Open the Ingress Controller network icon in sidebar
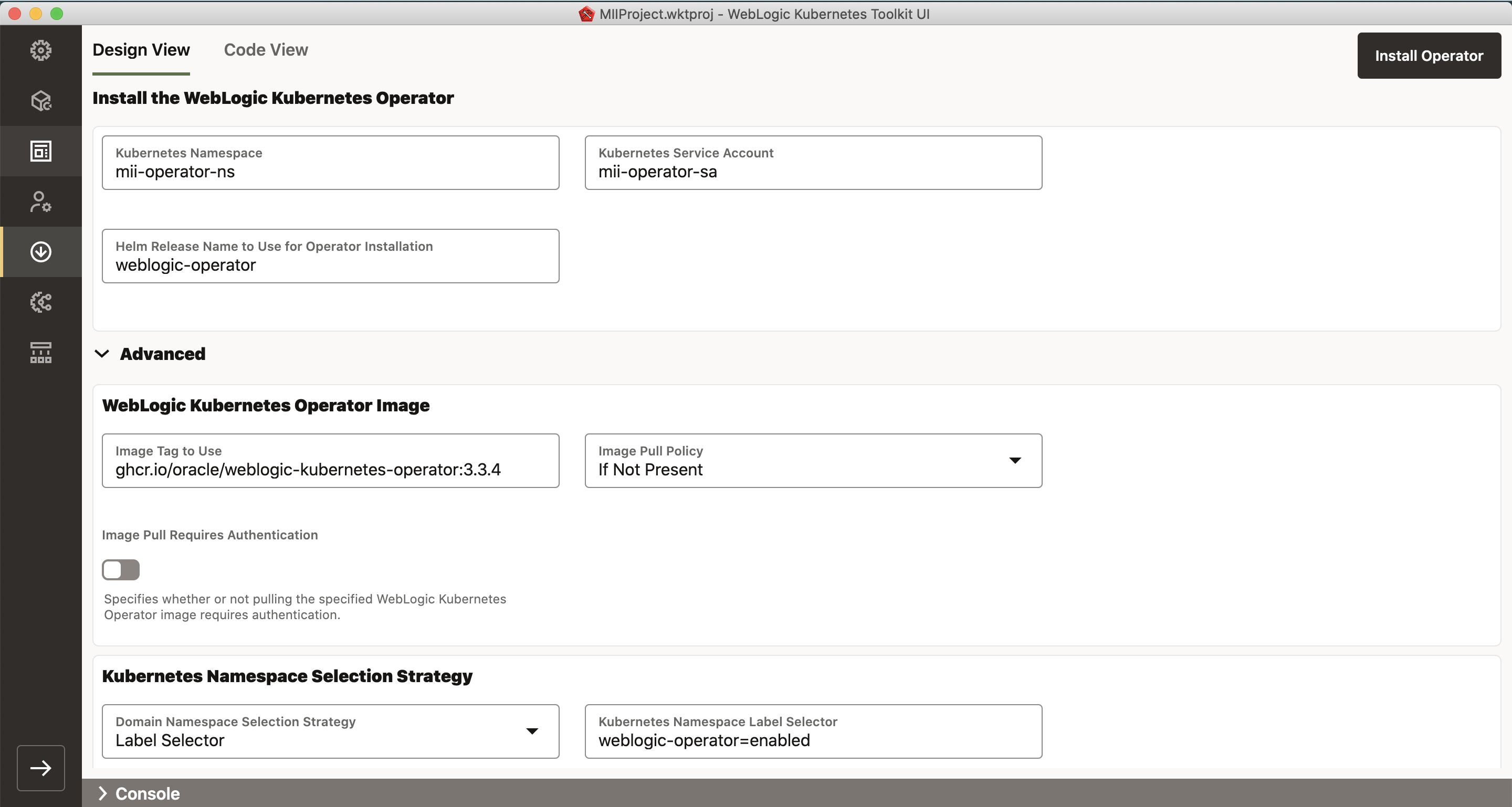This screenshot has width=1512, height=807. tap(40, 353)
